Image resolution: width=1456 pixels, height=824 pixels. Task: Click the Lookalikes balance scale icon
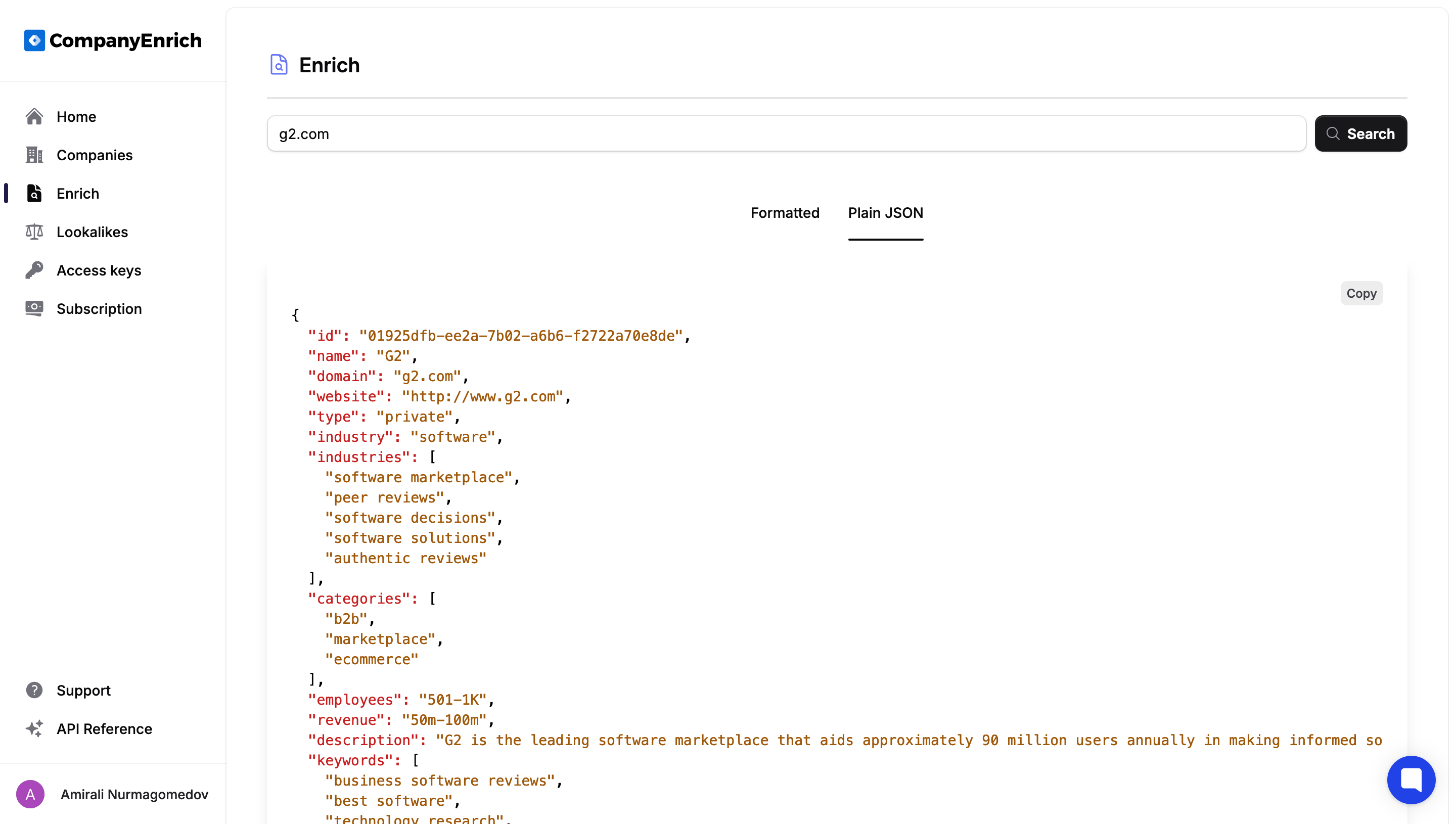coord(34,232)
